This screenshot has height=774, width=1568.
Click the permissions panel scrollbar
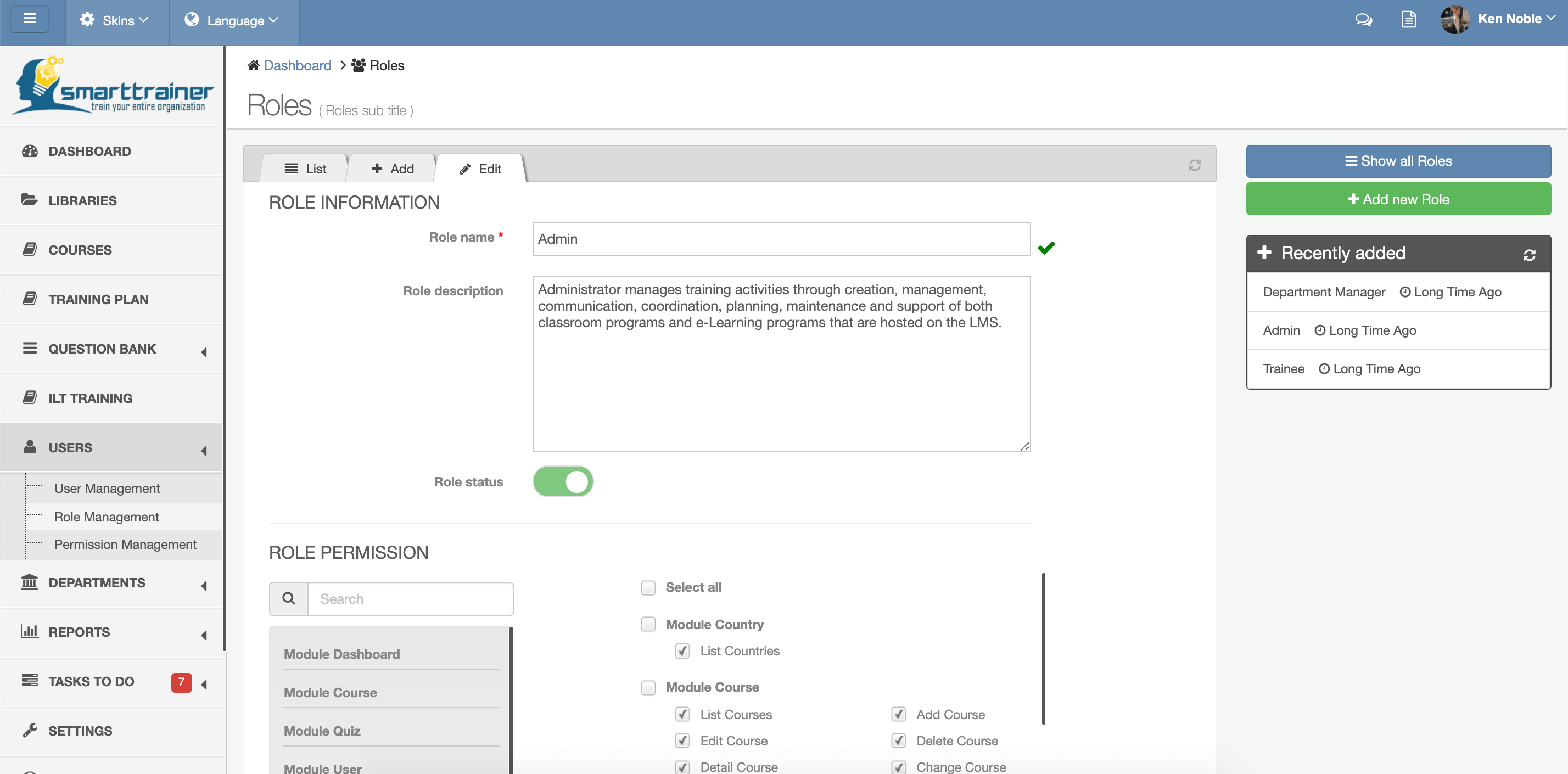pos(1043,649)
